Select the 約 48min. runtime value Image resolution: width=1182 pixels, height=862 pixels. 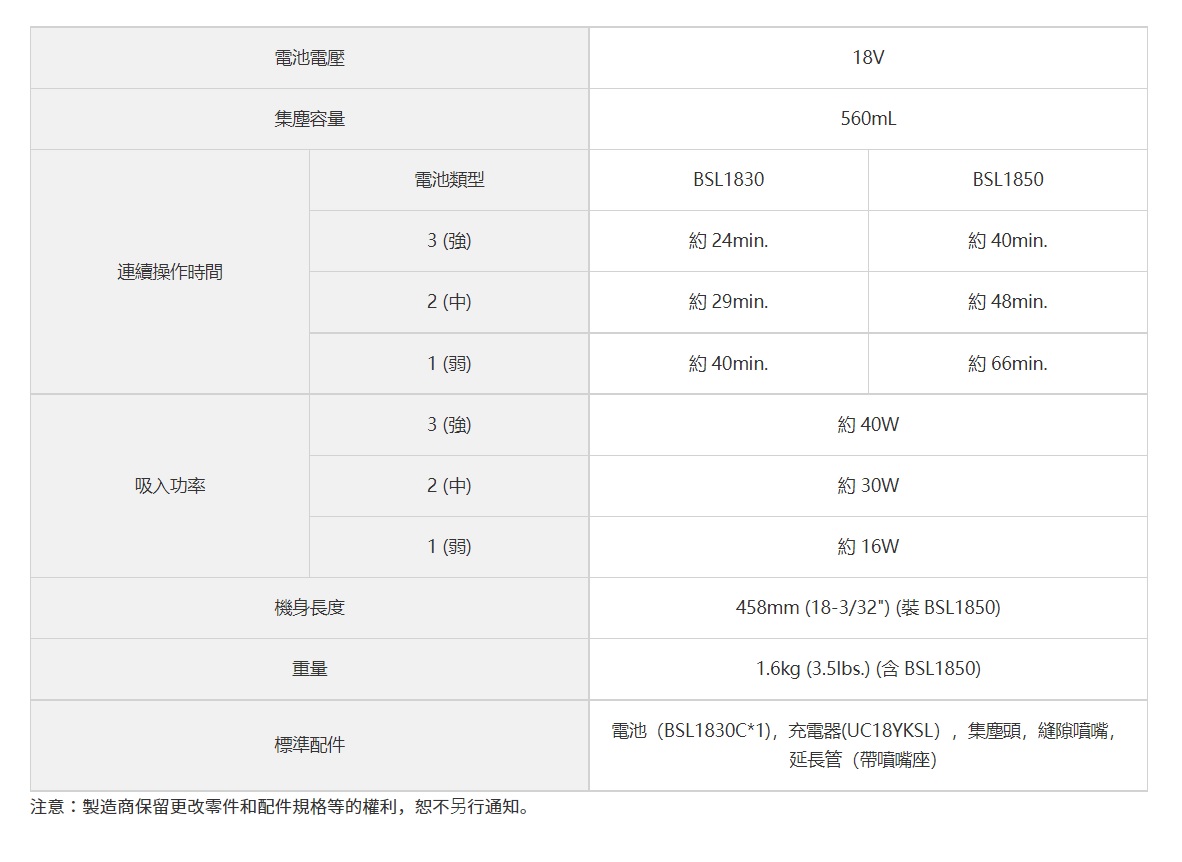click(x=1007, y=302)
